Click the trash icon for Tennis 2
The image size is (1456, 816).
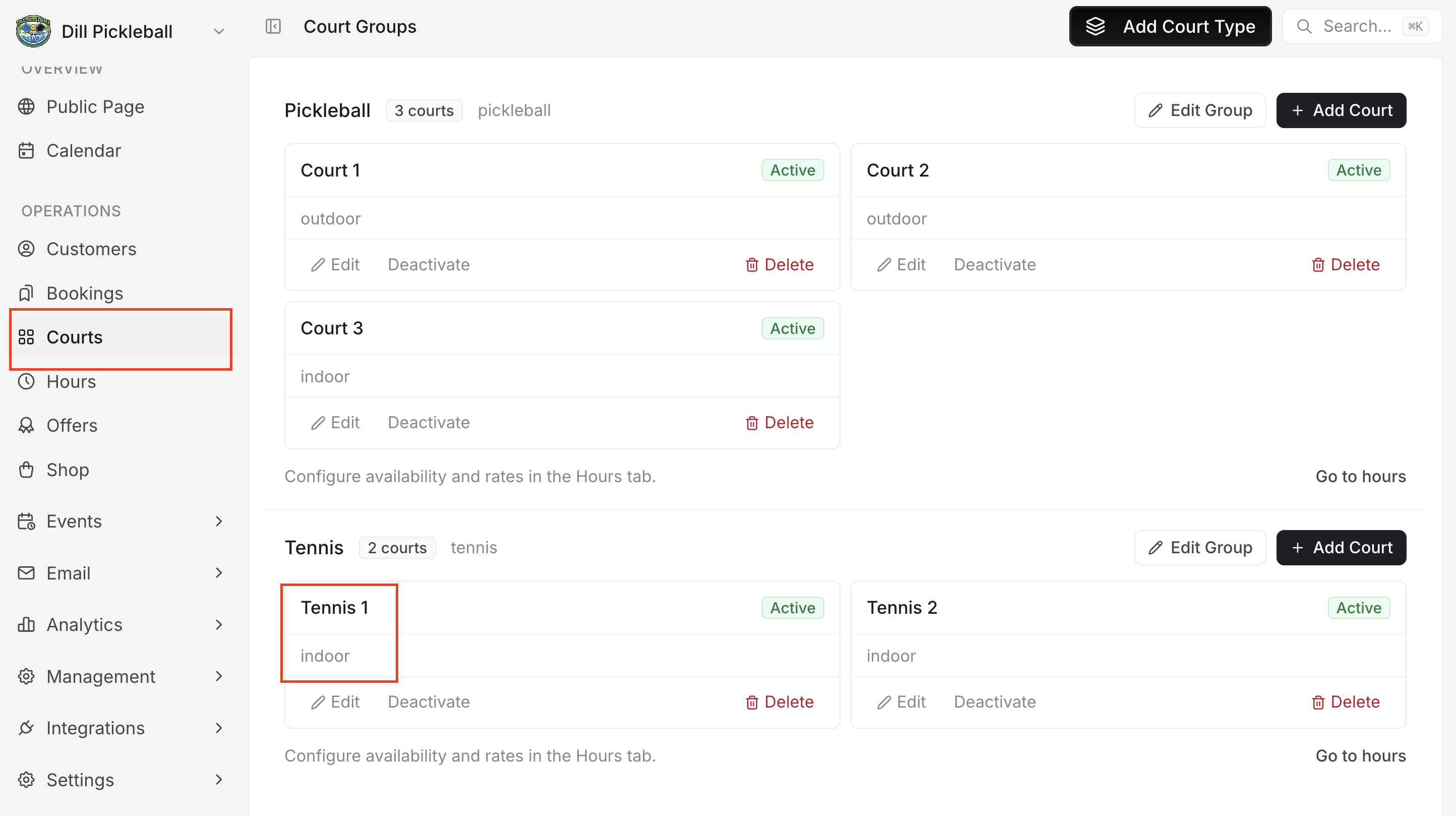pyautogui.click(x=1317, y=702)
